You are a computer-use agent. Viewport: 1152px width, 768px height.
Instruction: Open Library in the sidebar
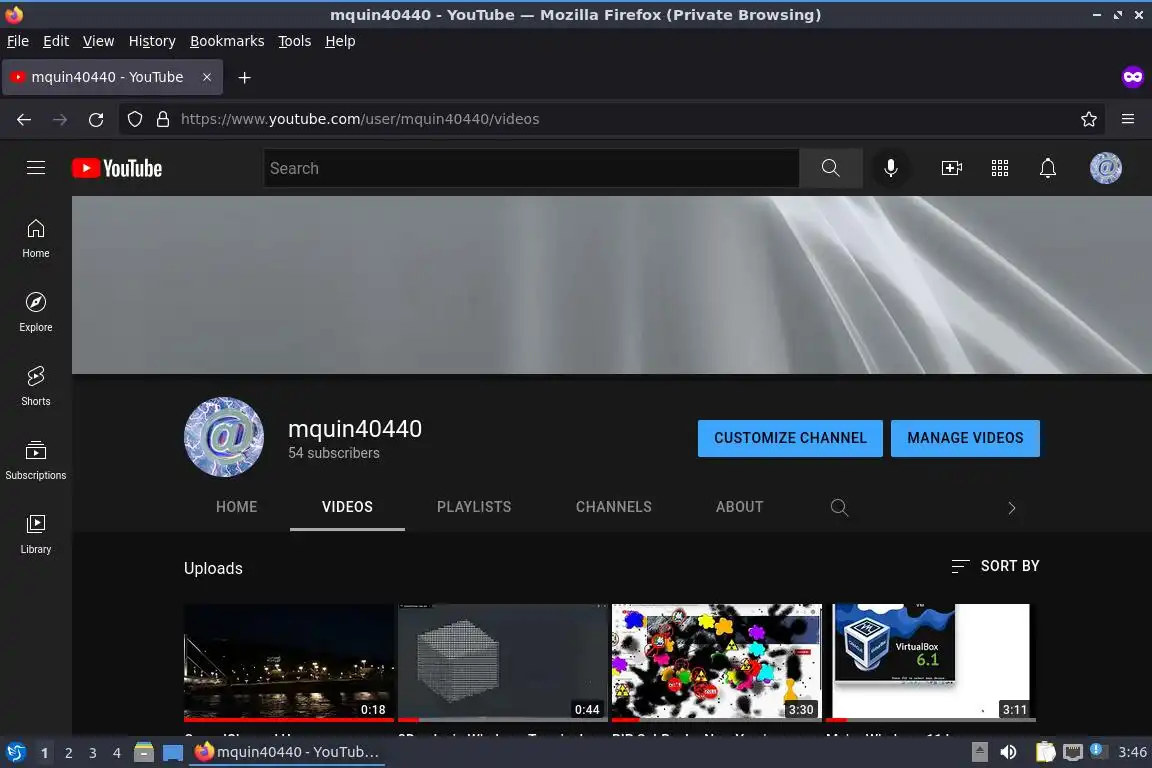tap(35, 534)
